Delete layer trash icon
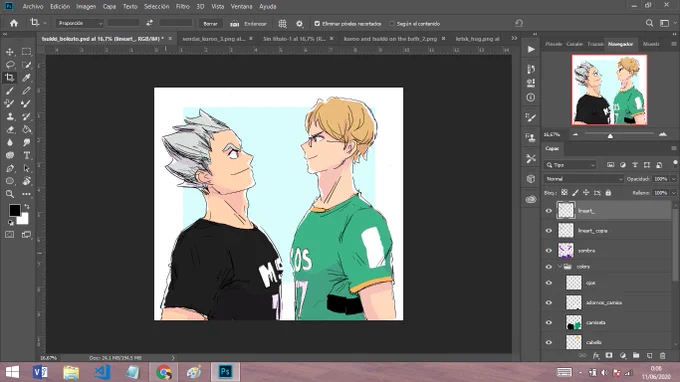 663,356
